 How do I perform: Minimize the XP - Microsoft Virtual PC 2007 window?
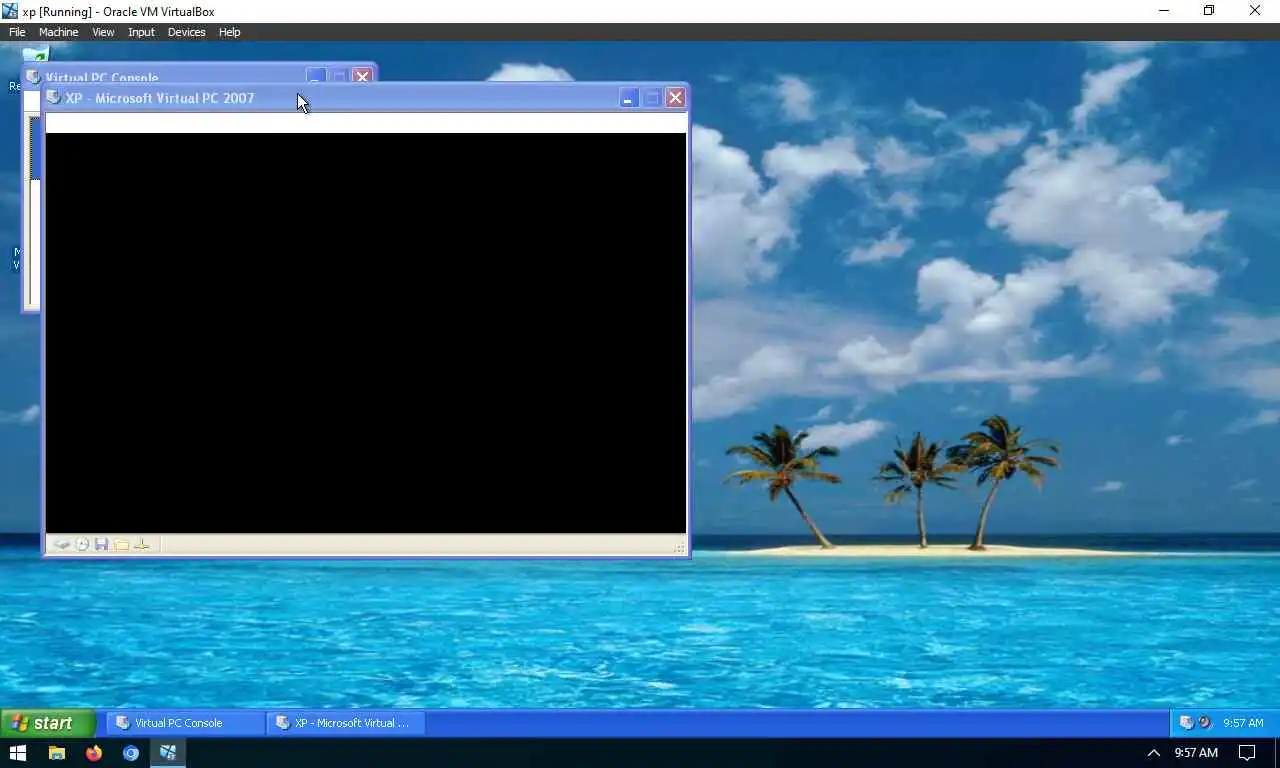point(629,98)
